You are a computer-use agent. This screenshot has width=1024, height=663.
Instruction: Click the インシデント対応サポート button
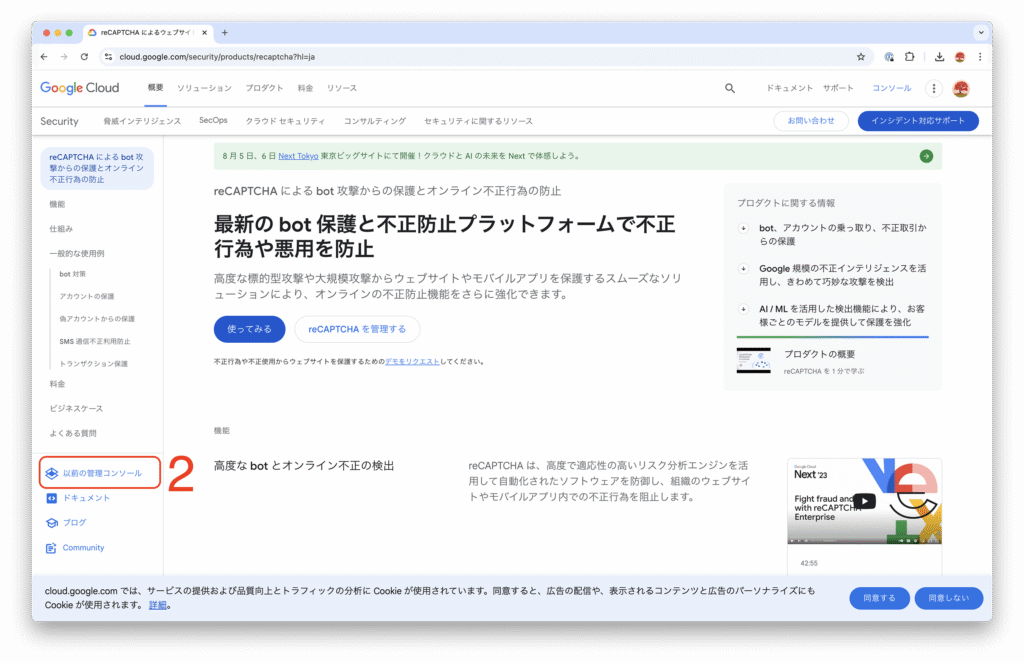pos(918,121)
